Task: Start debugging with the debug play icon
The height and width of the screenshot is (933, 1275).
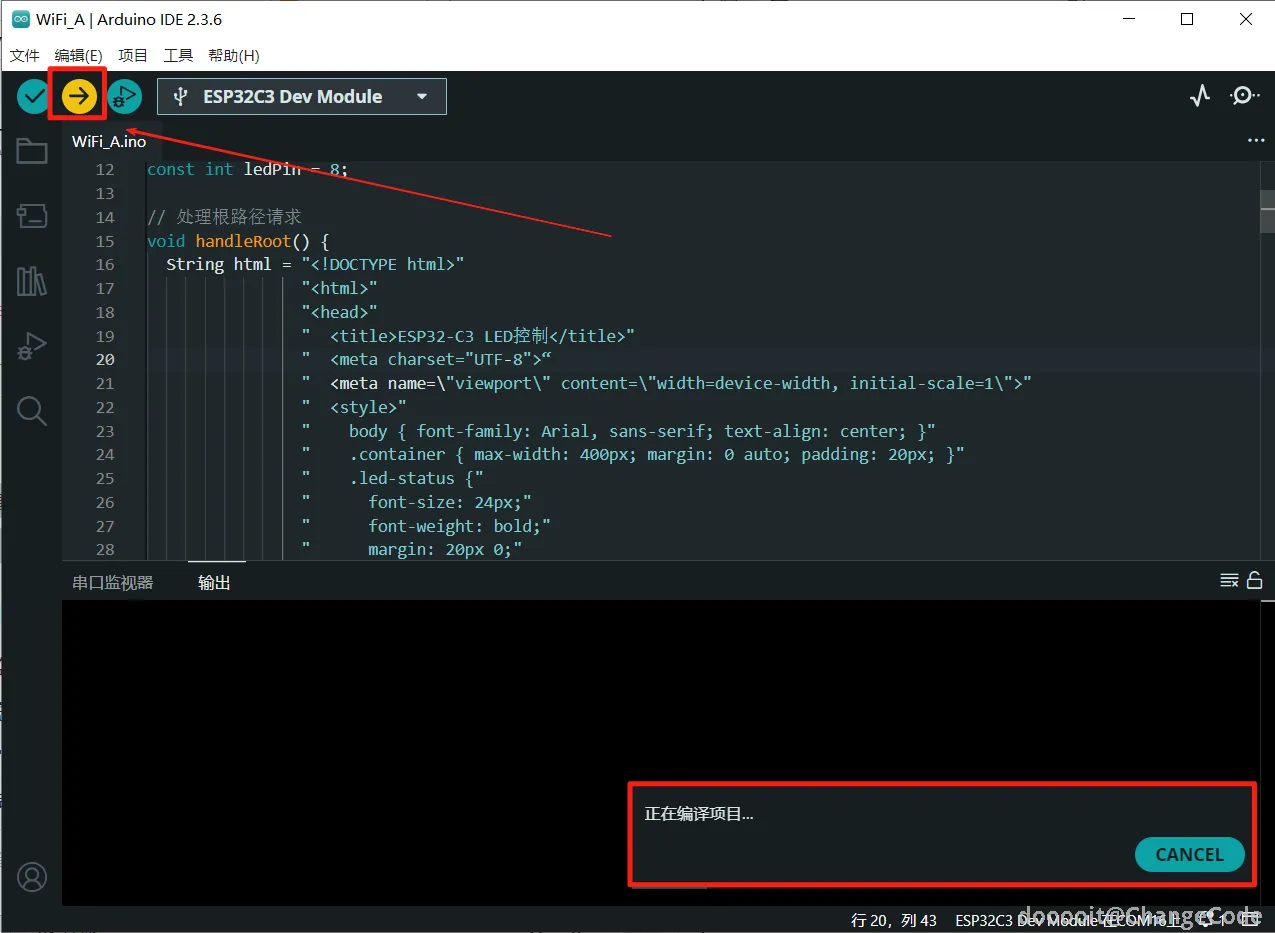Action: click(x=124, y=96)
